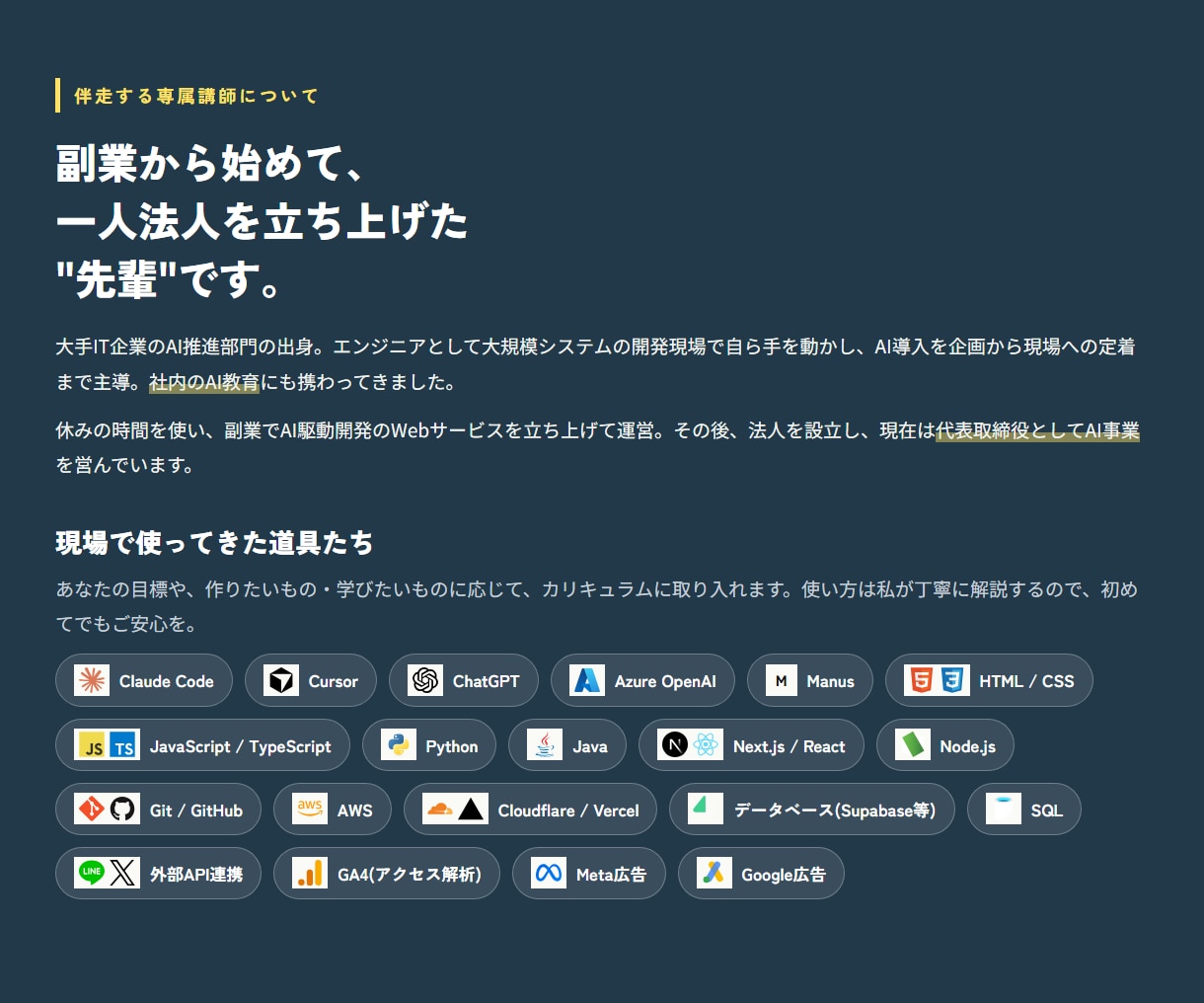
Task: Click the Manus M icon
Action: pyautogui.click(x=782, y=680)
